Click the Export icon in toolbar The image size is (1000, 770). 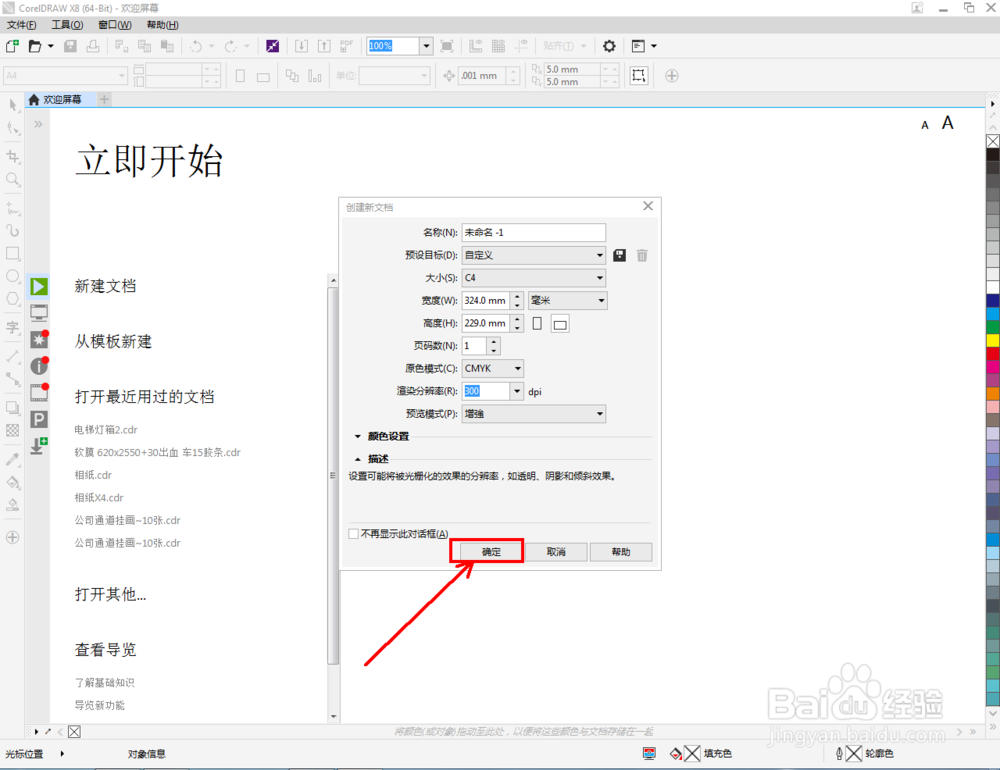point(325,46)
